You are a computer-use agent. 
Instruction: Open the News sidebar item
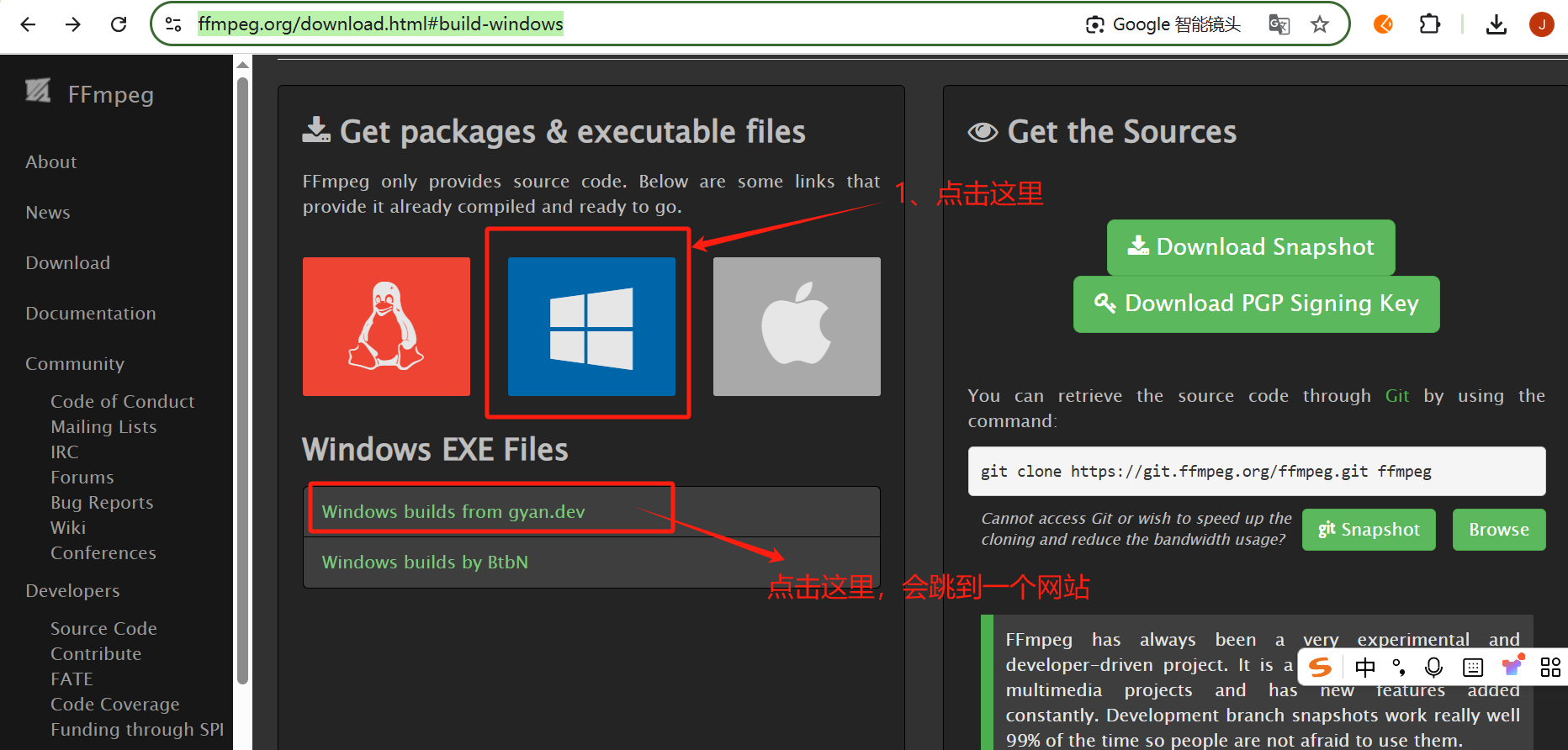[48, 212]
